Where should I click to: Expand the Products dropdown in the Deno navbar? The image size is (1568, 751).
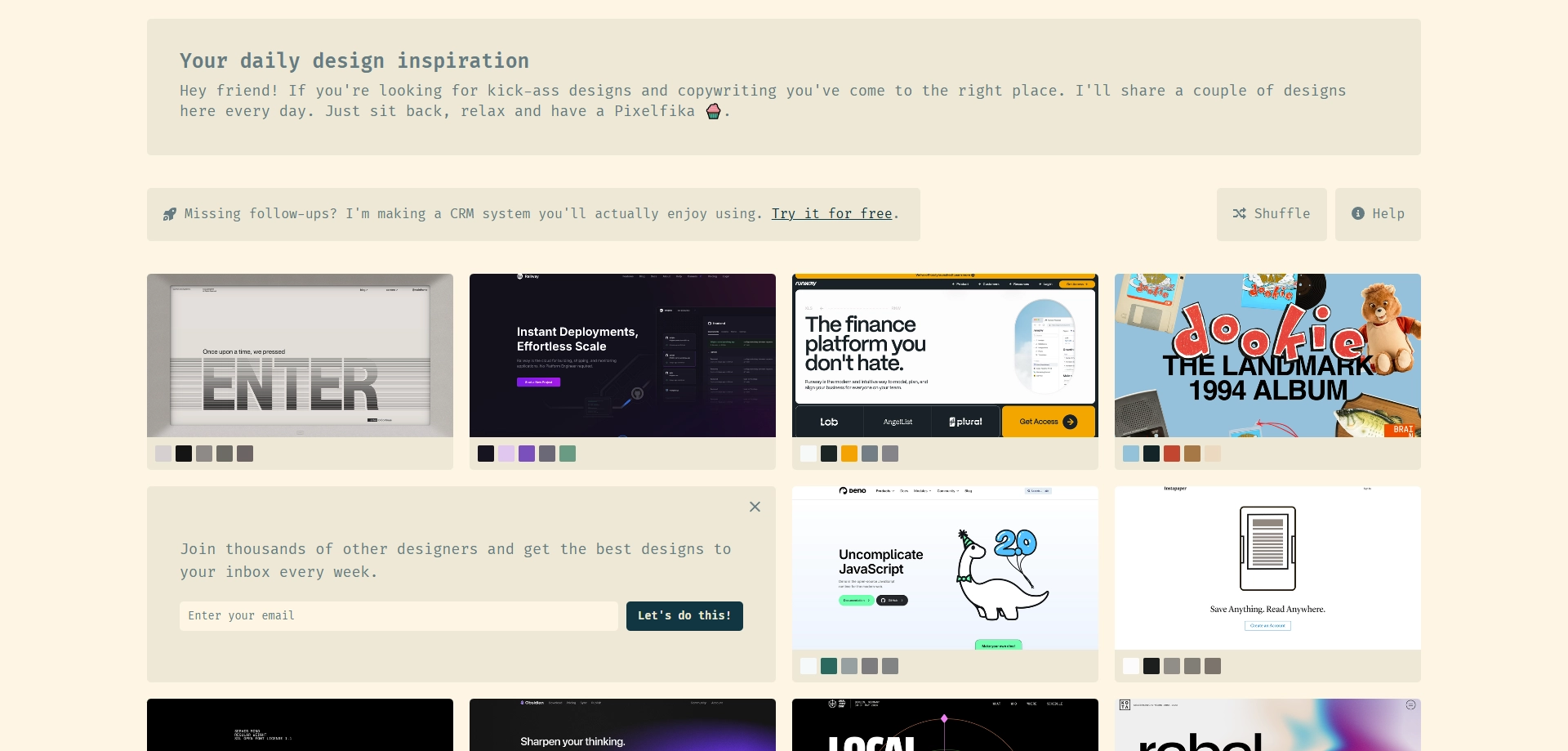(885, 491)
